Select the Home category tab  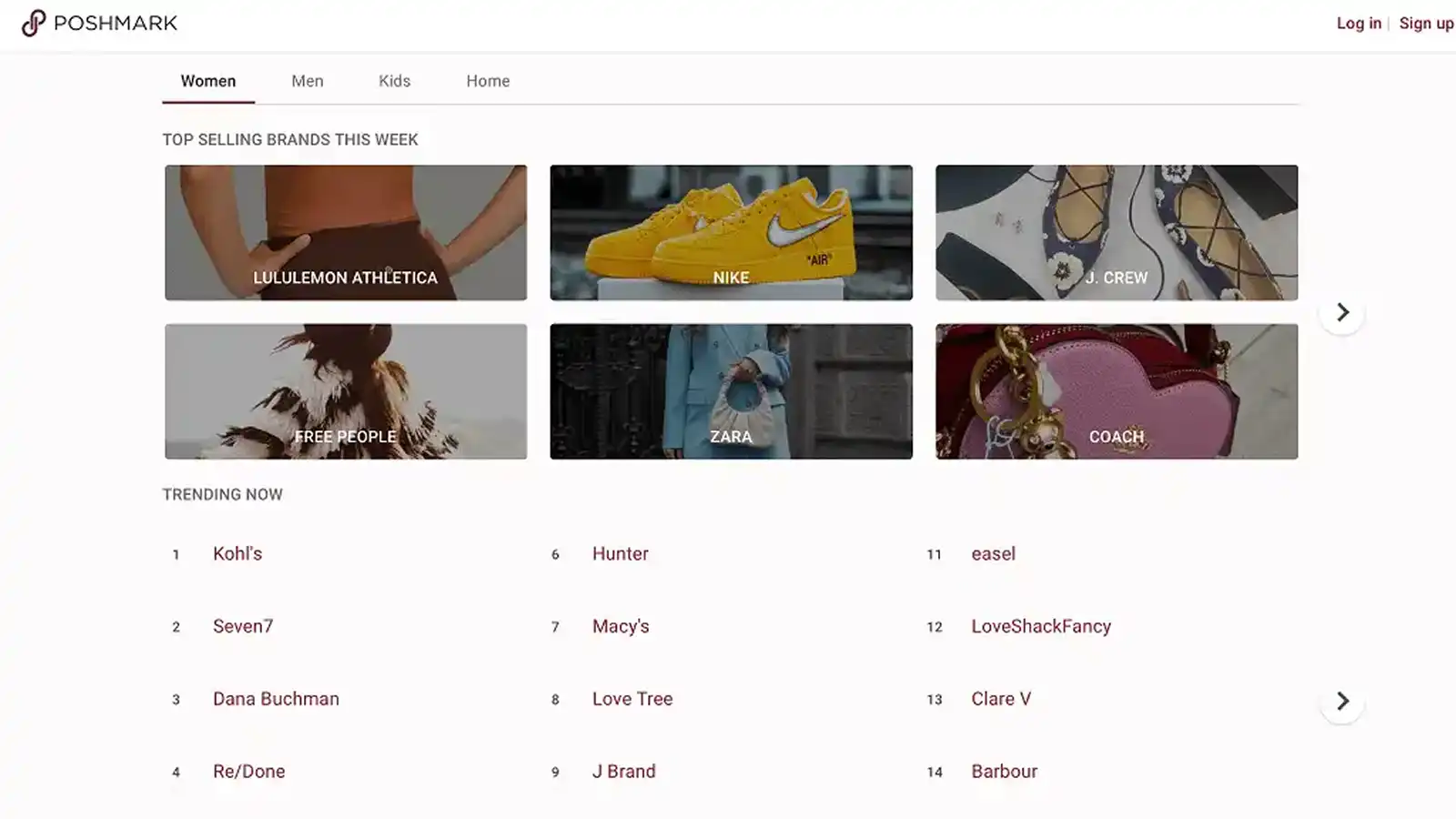488,81
